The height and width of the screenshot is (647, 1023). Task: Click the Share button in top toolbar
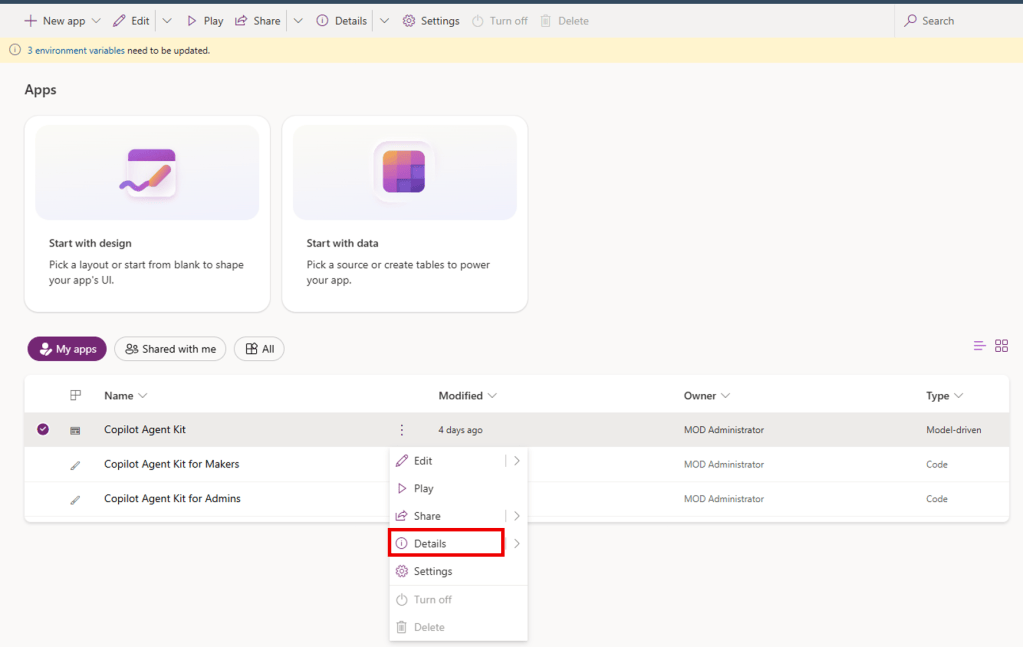click(258, 21)
